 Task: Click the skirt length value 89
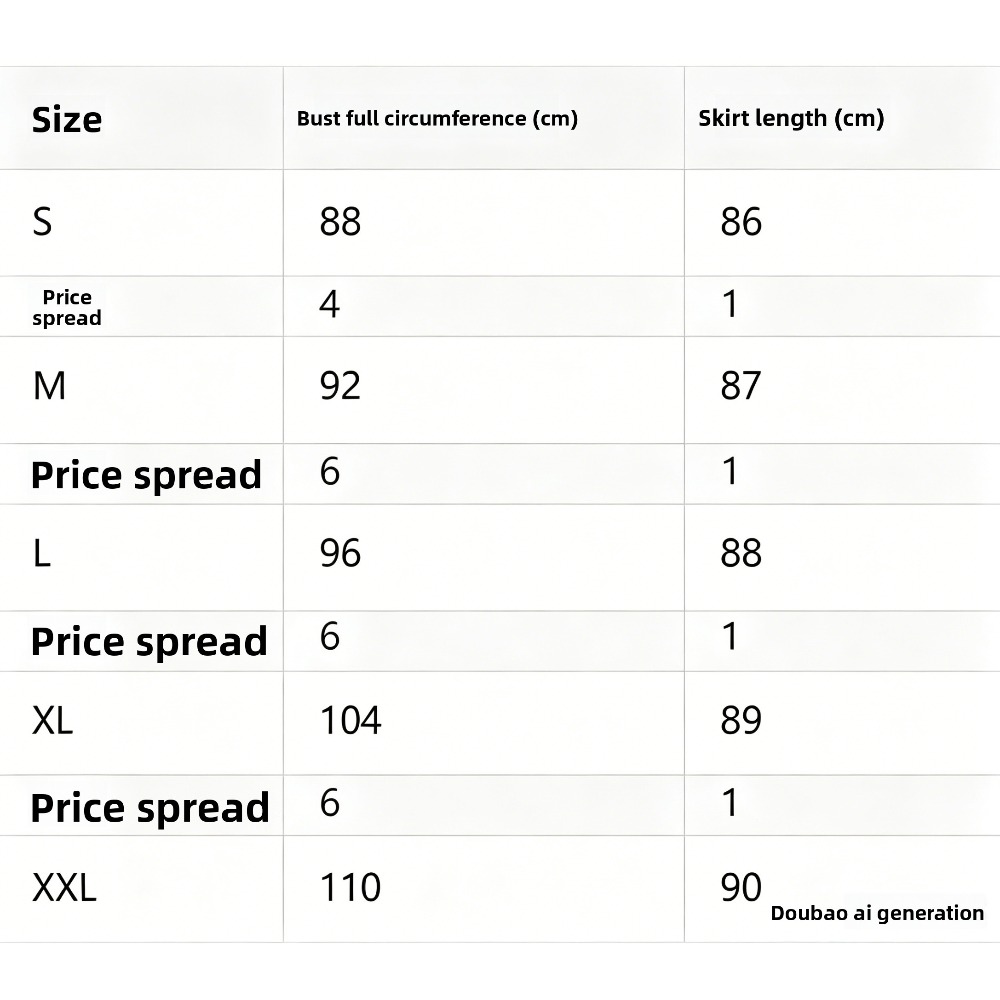(x=741, y=721)
